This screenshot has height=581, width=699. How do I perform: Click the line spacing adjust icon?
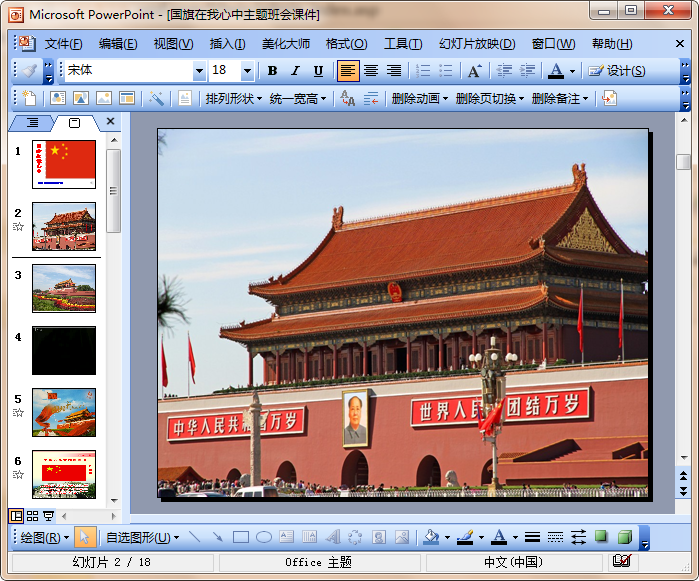[x=370, y=98]
